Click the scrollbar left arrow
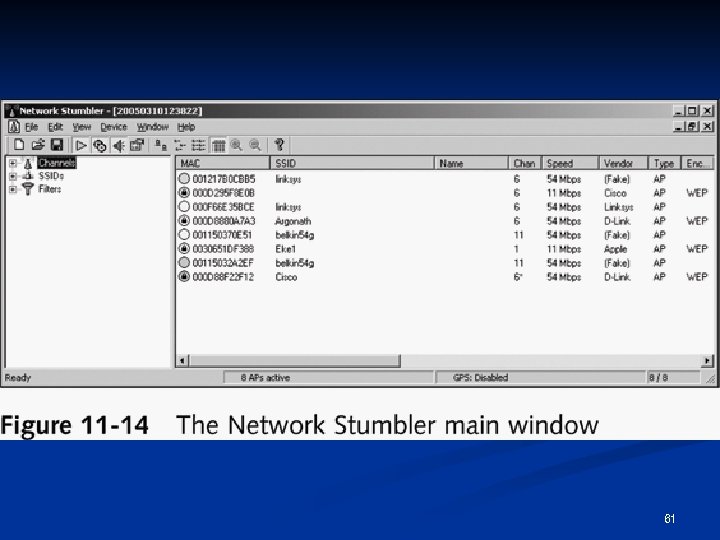 point(182,360)
